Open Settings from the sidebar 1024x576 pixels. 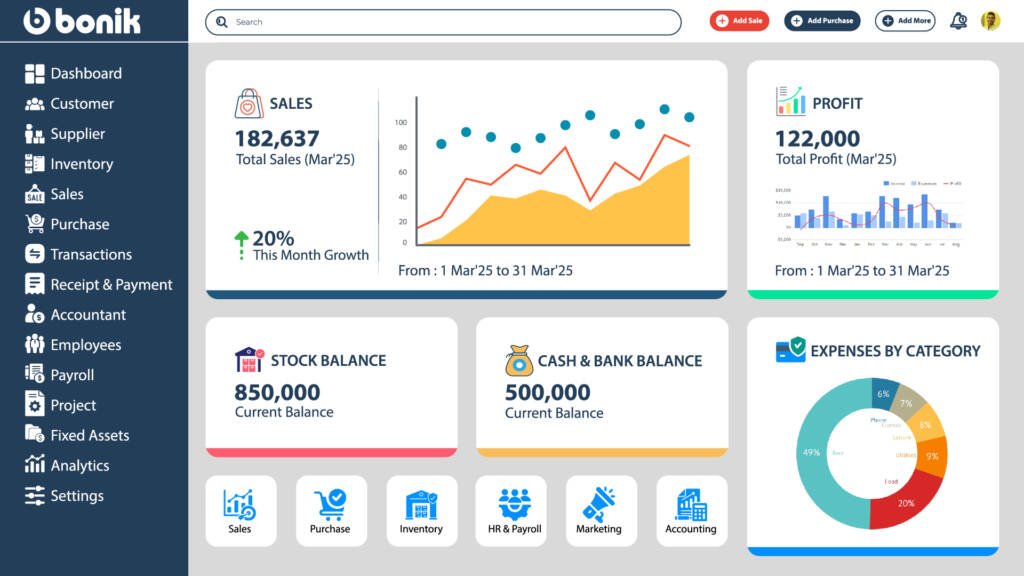click(x=77, y=496)
